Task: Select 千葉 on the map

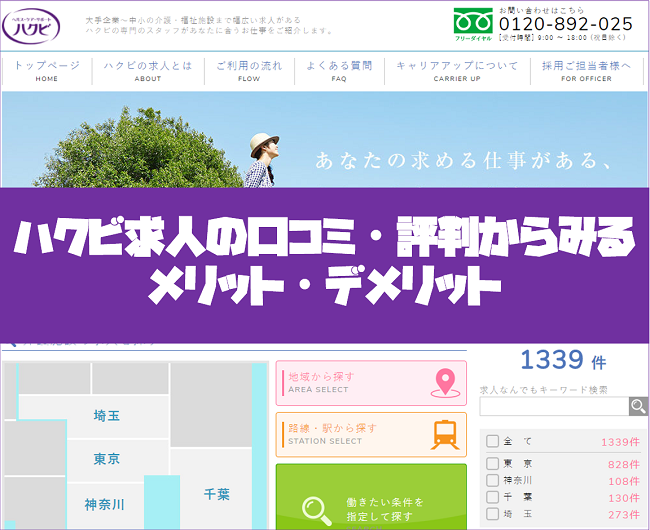Action: [216, 494]
